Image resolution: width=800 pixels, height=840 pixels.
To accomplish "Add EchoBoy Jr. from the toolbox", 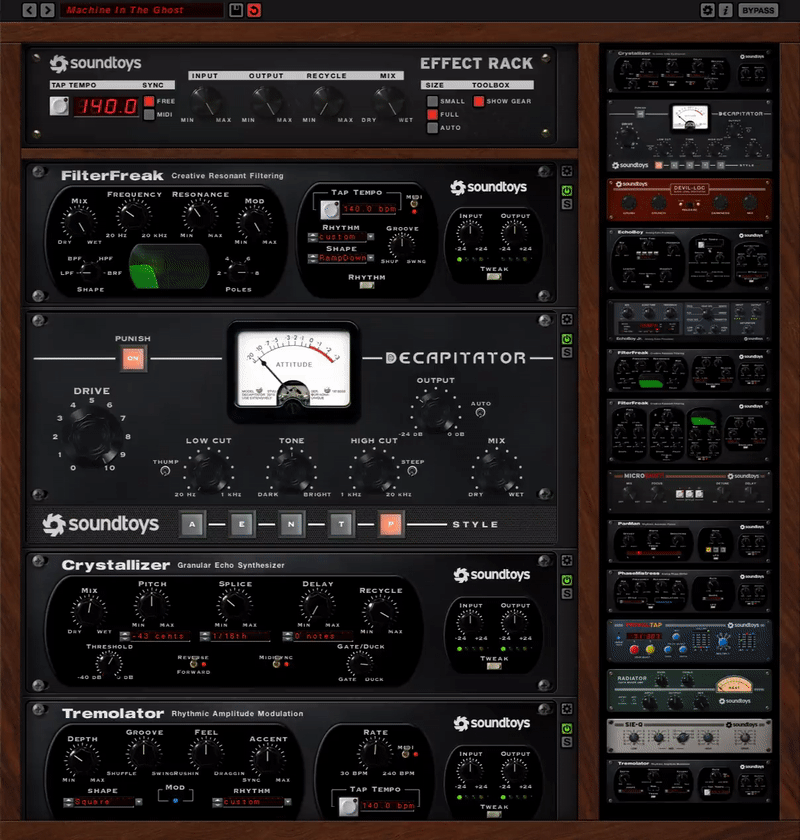I will click(x=689, y=320).
